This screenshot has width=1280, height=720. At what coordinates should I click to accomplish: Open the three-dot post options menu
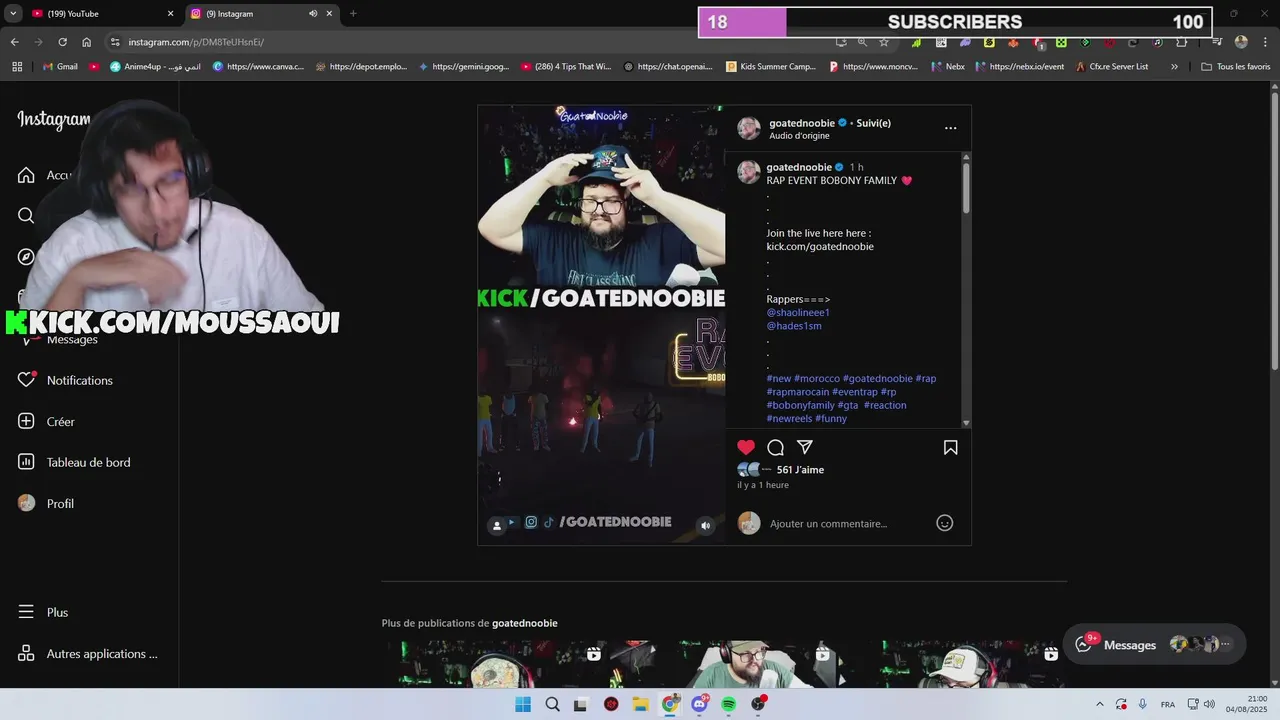pos(951,128)
